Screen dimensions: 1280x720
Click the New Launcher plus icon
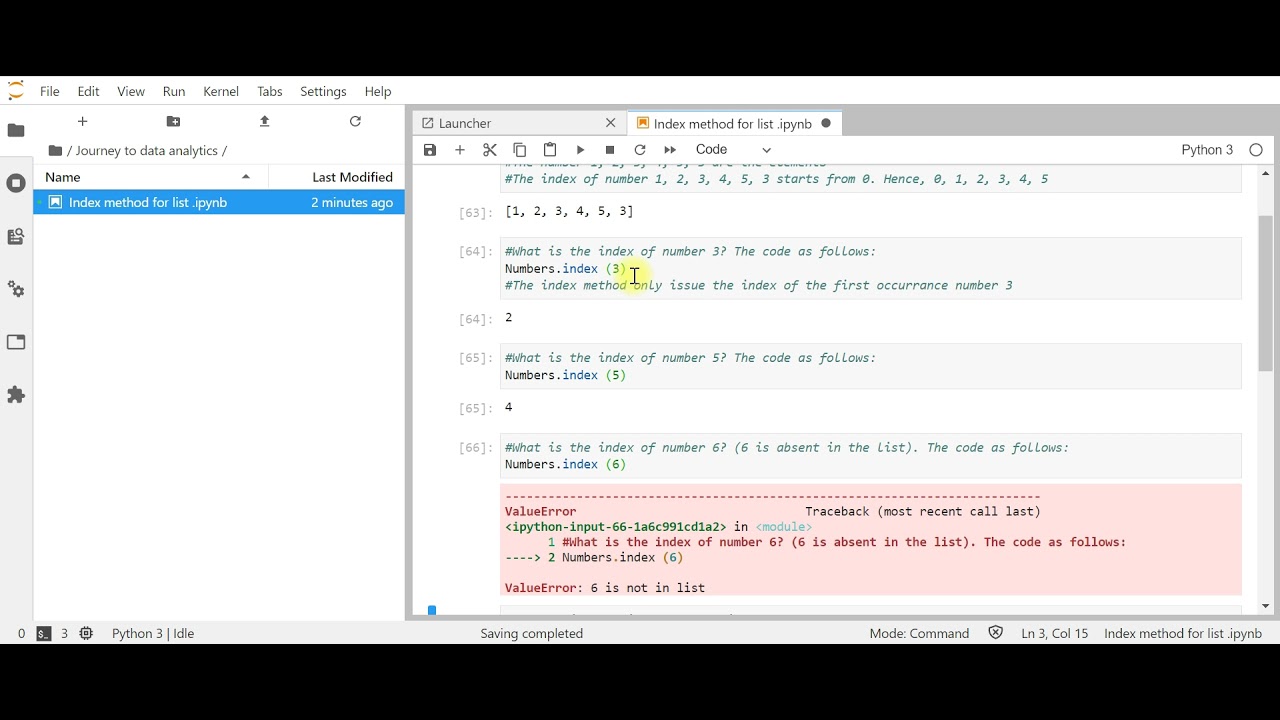point(83,121)
